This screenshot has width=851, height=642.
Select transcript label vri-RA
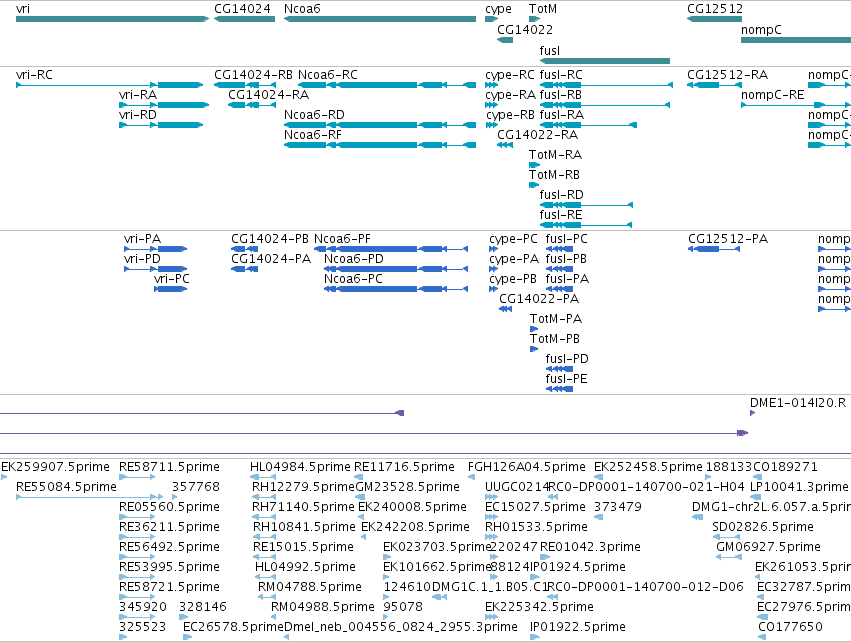click(138, 95)
